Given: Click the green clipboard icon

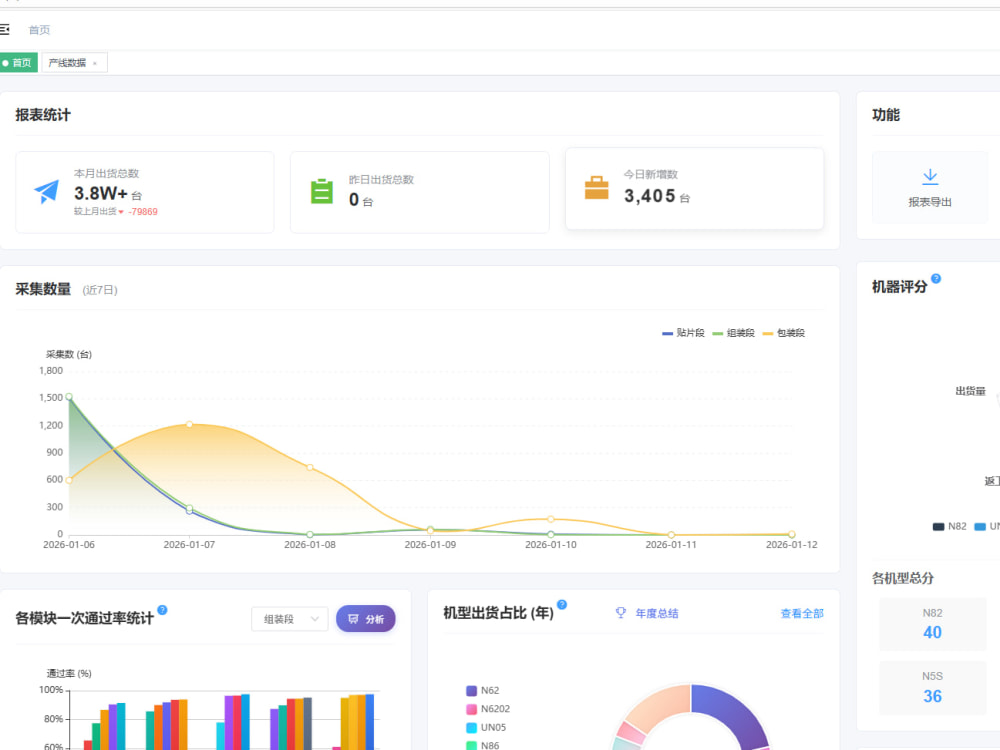Looking at the screenshot, I should click(x=321, y=191).
